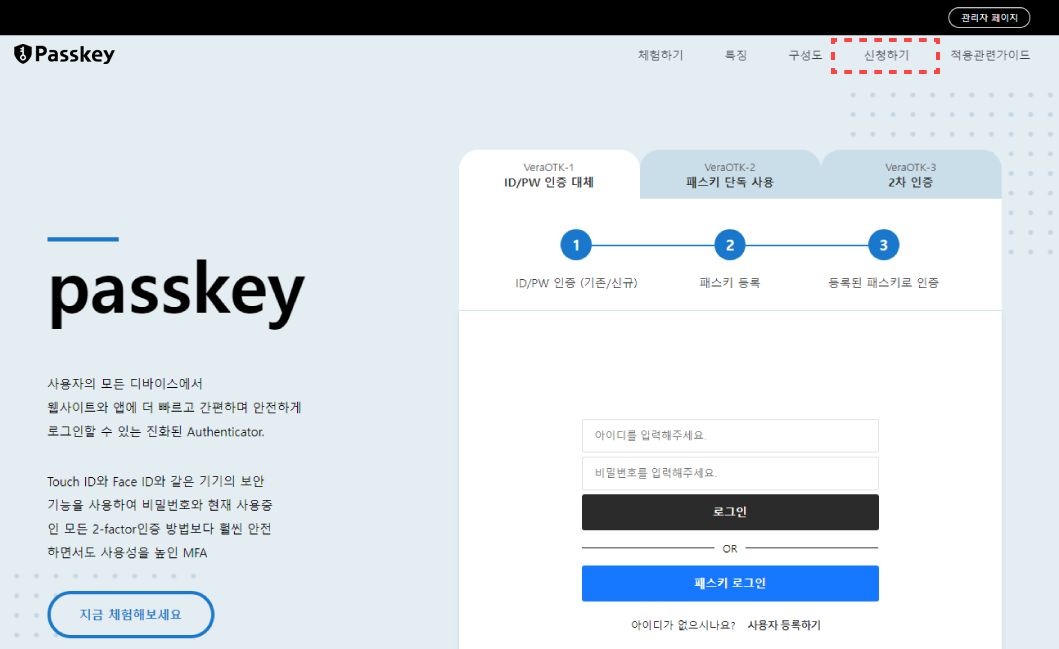Image resolution: width=1059 pixels, height=649 pixels.
Task: Click the large 'passkey' heading text
Action: click(177, 292)
